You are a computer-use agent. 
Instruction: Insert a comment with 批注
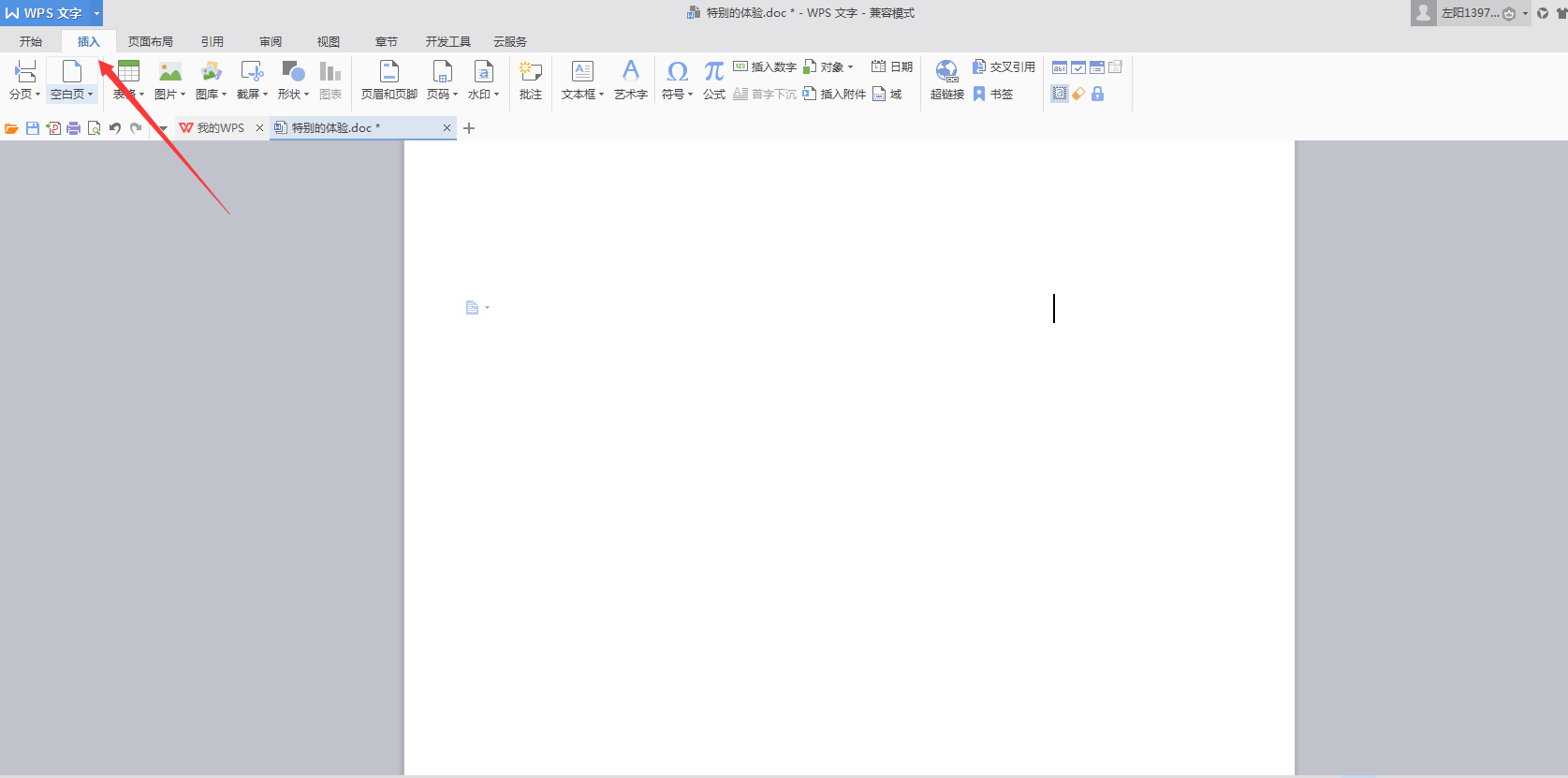[x=531, y=81]
